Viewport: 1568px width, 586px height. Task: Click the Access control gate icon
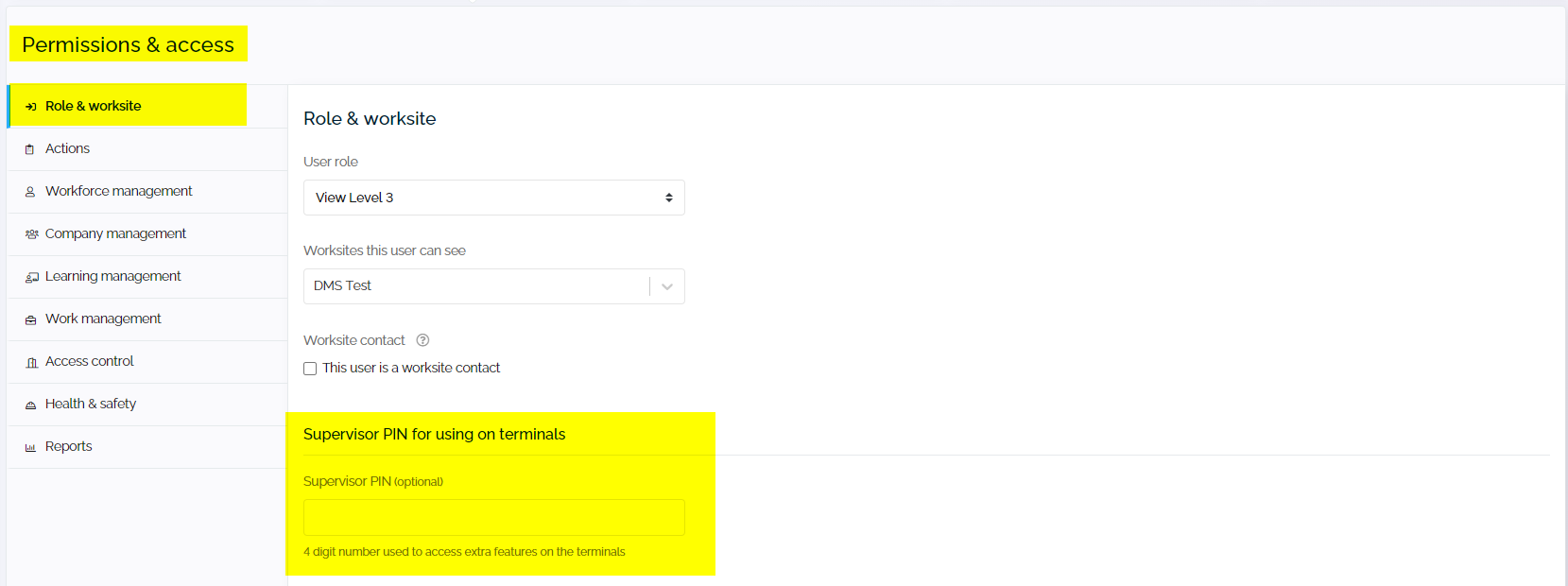point(31,362)
